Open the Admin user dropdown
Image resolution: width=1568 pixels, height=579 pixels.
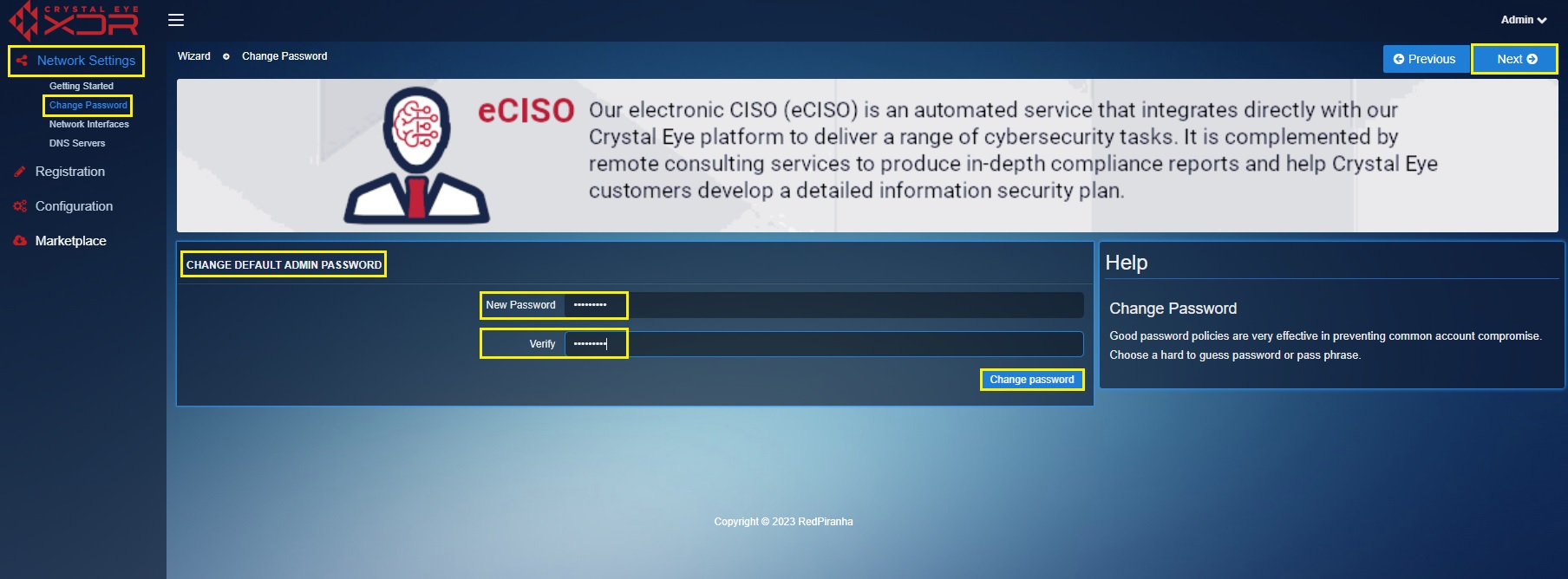click(x=1524, y=20)
